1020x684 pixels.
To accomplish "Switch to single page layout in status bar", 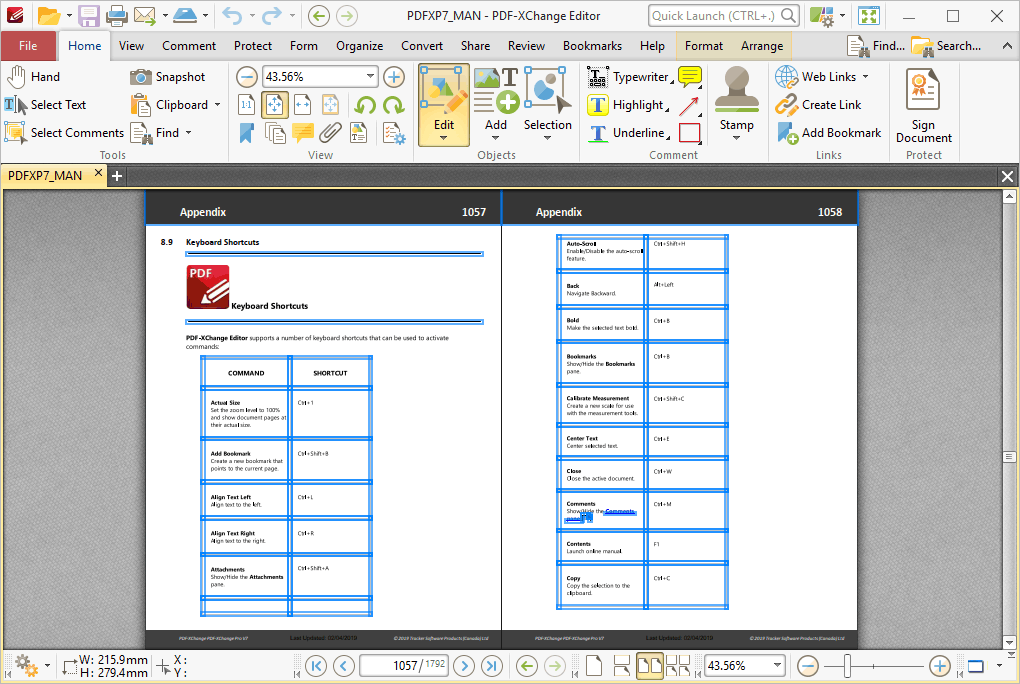I will [x=594, y=666].
